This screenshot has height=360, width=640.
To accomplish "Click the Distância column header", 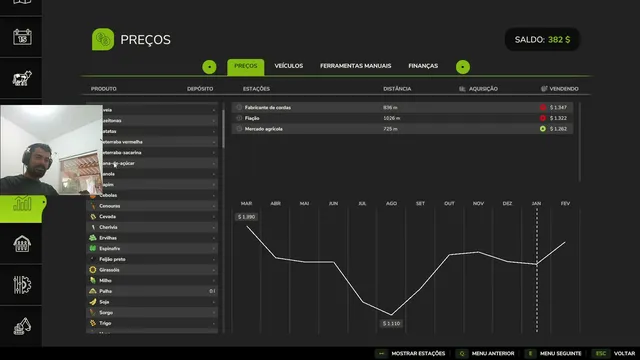I will pyautogui.click(x=397, y=89).
